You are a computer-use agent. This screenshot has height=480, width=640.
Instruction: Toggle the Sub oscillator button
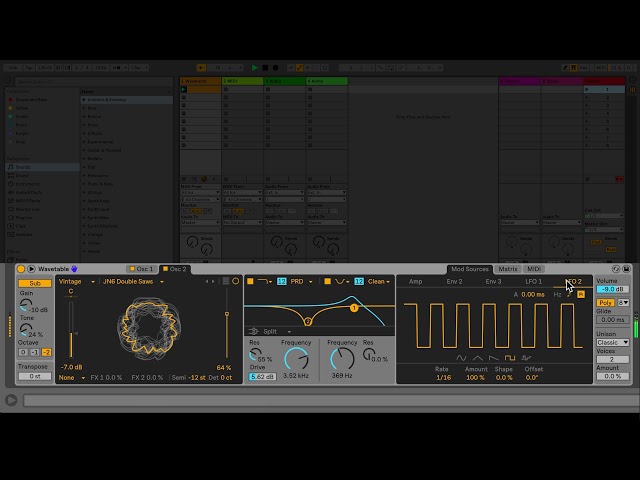tap(35, 283)
